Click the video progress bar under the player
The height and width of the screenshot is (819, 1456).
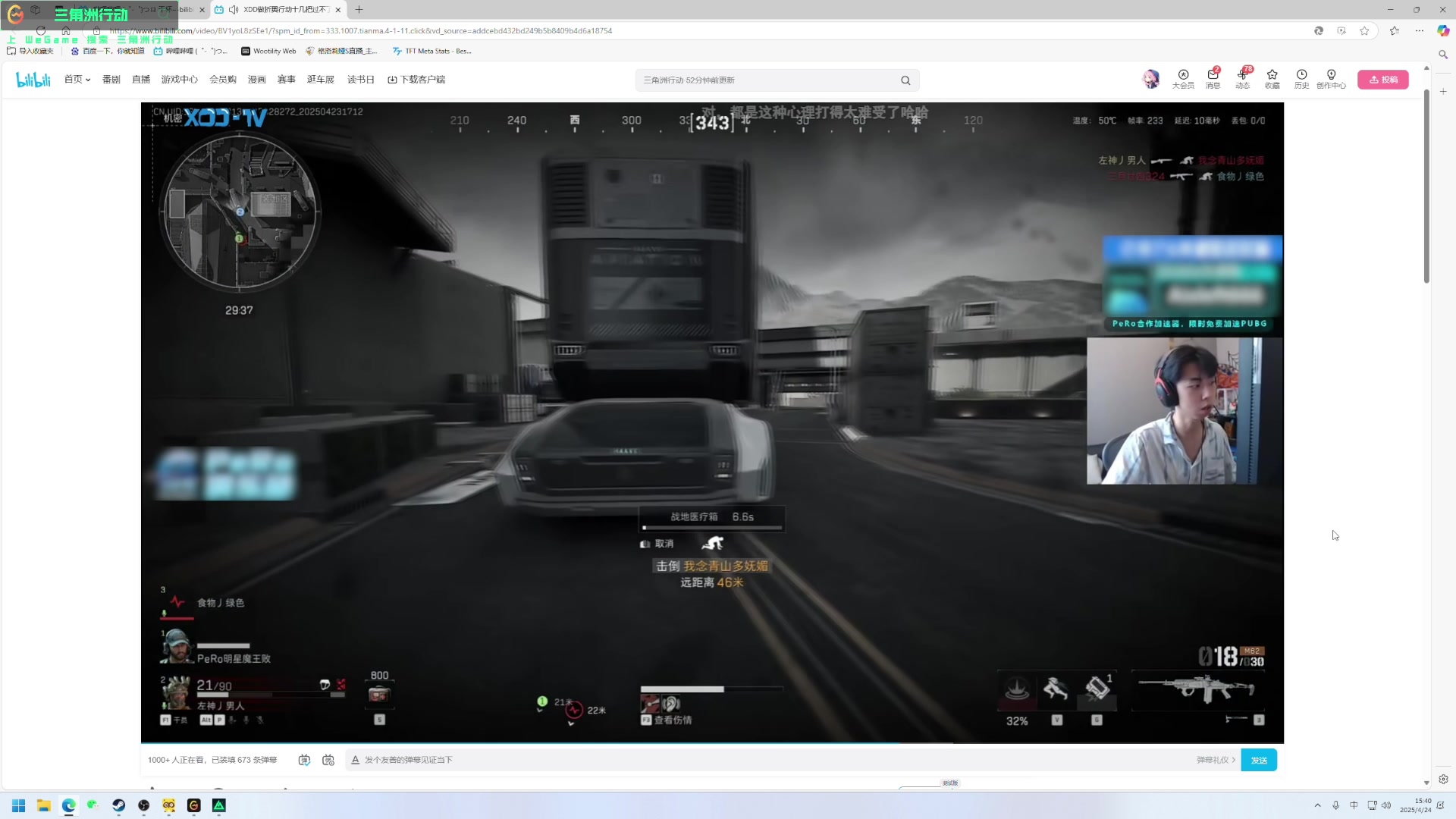pos(712,743)
